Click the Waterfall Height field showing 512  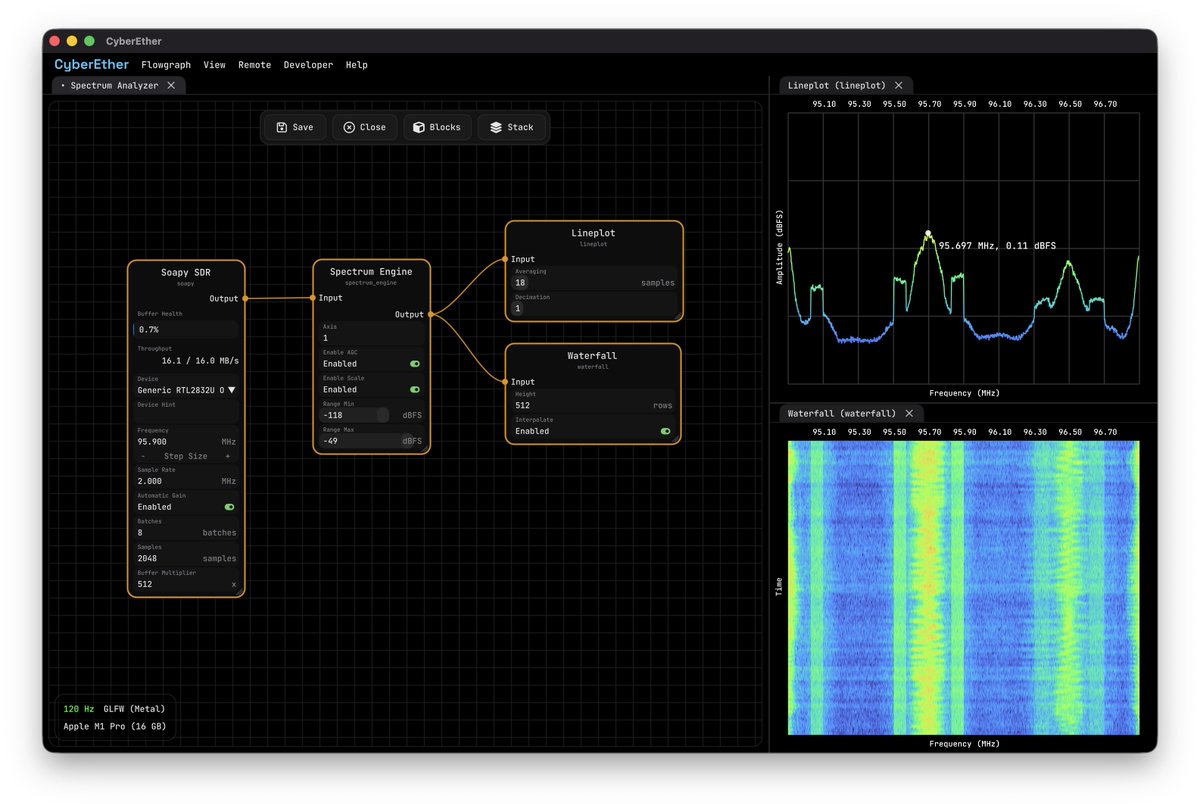pyautogui.click(x=594, y=406)
